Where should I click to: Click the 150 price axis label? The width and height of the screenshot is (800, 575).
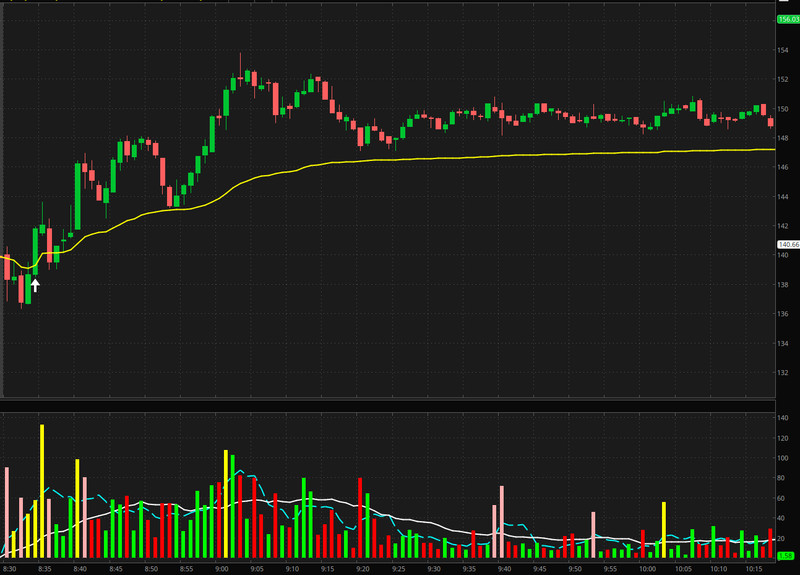click(x=783, y=109)
